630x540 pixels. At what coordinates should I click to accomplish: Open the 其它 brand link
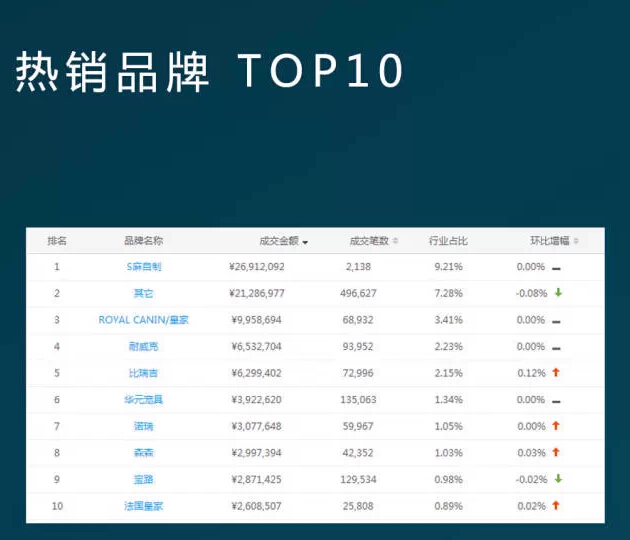[x=143, y=293]
